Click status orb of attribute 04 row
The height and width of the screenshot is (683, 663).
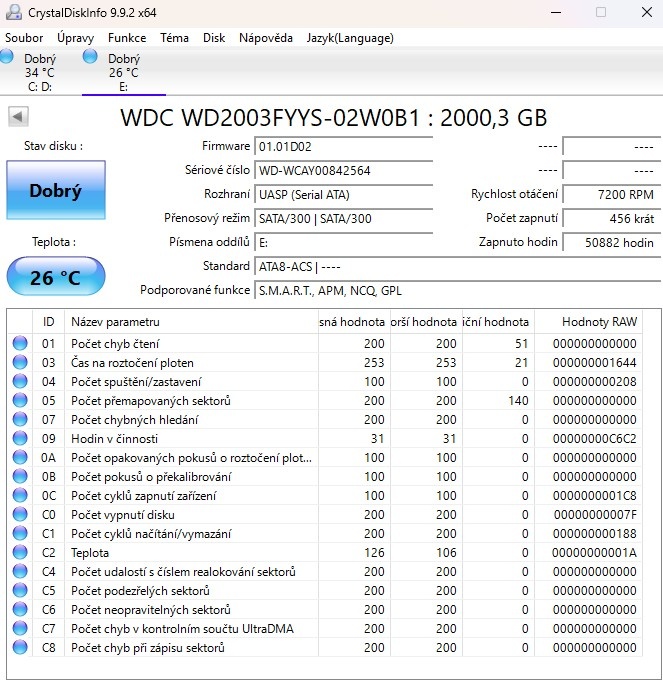click(20, 381)
